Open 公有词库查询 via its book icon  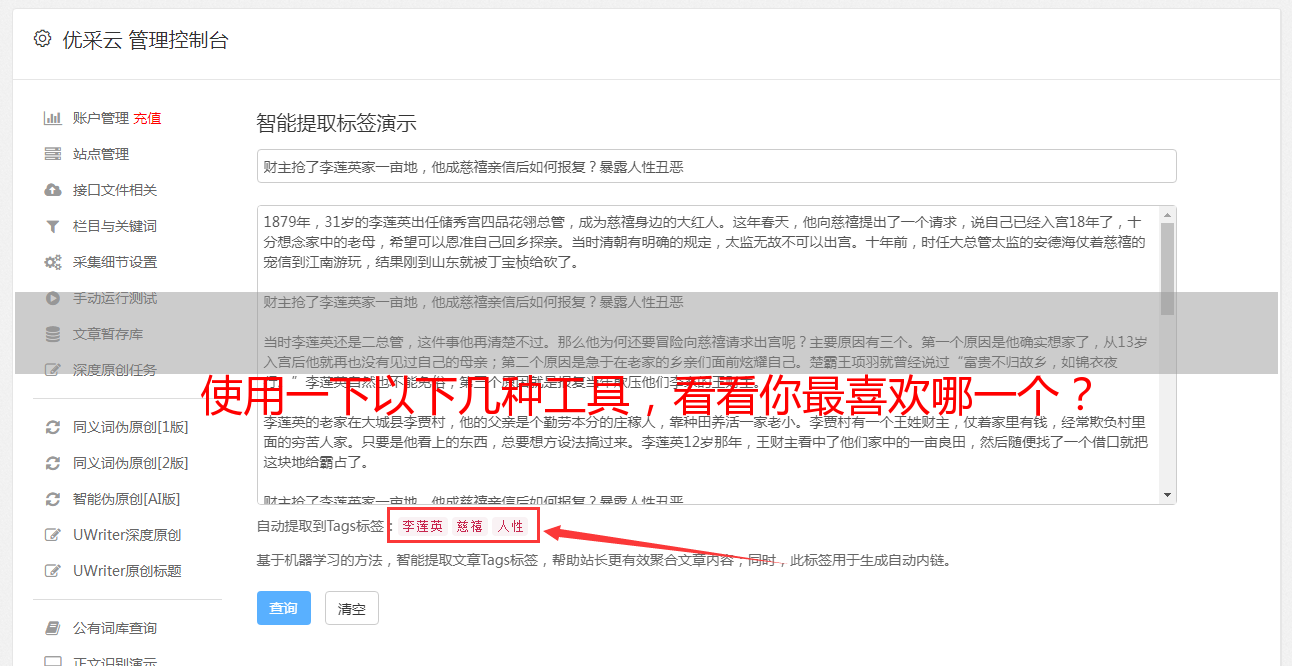coord(53,628)
